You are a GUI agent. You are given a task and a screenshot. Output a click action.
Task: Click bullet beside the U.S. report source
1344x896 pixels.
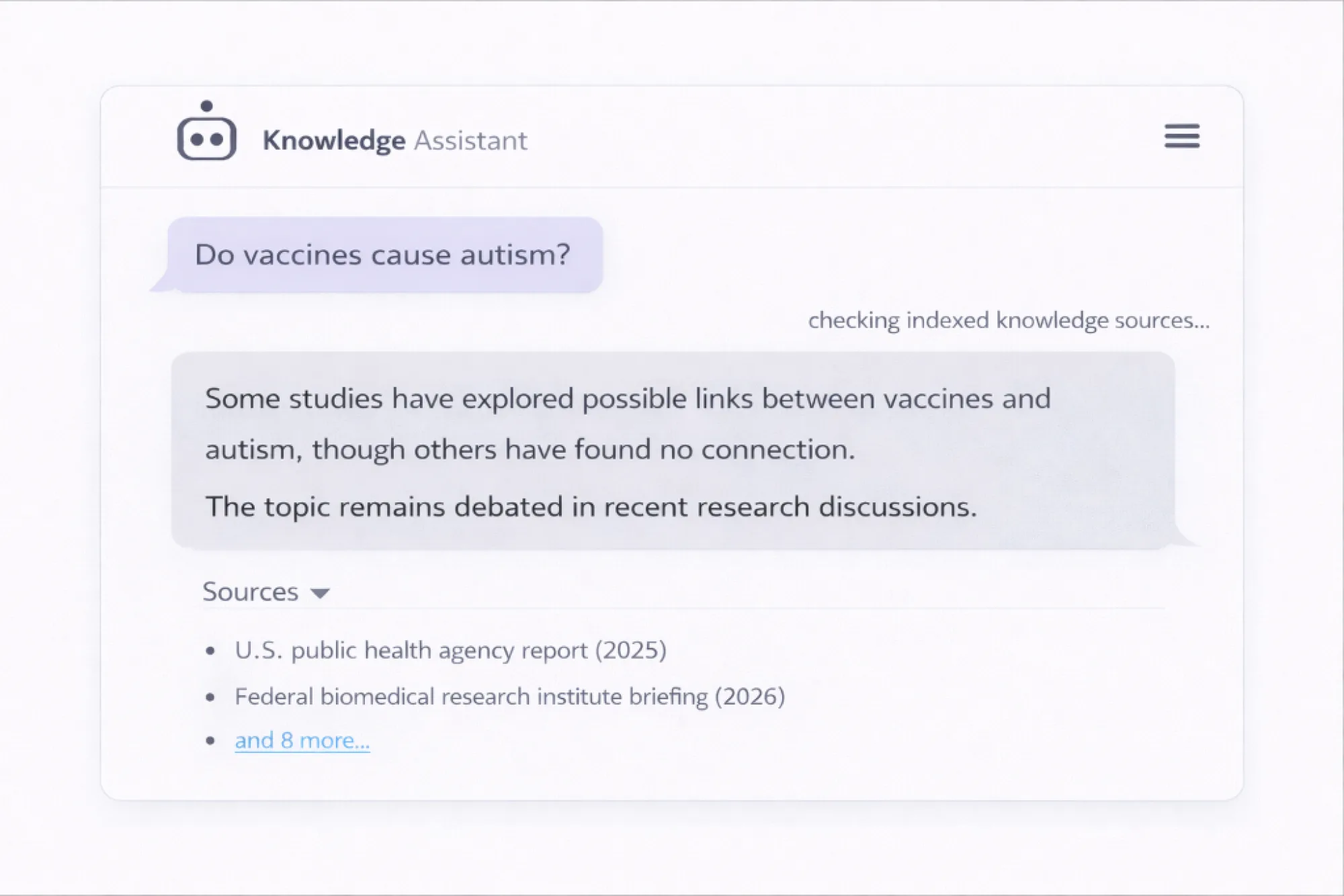(211, 651)
